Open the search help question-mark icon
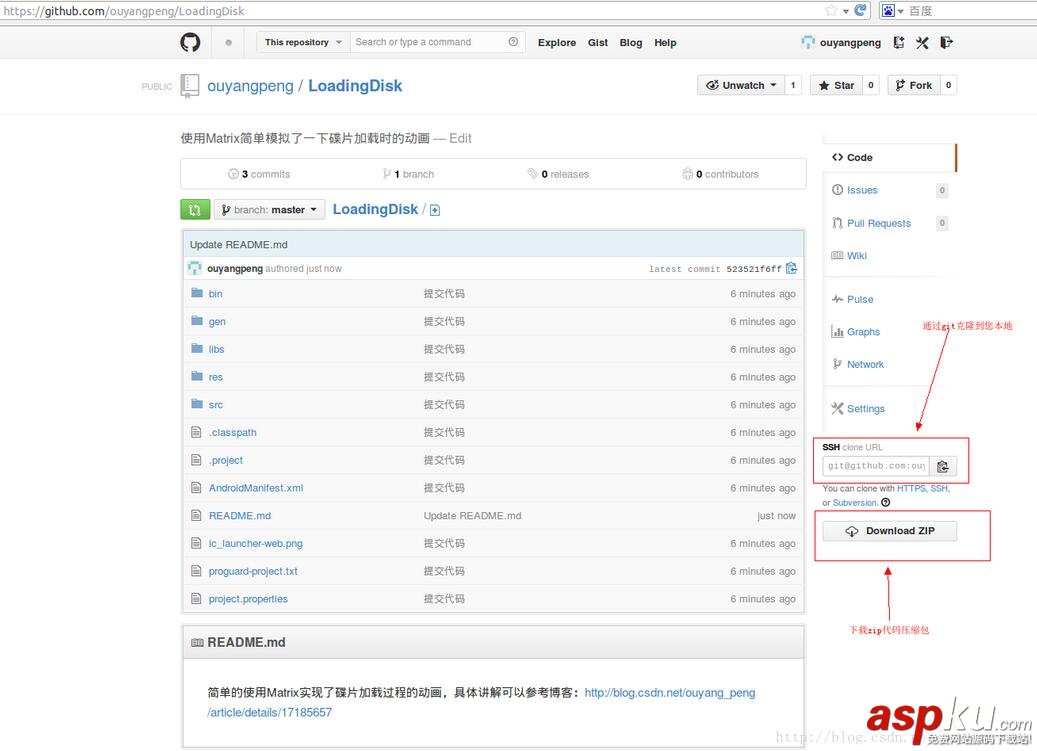The image size is (1037, 751). coord(513,42)
